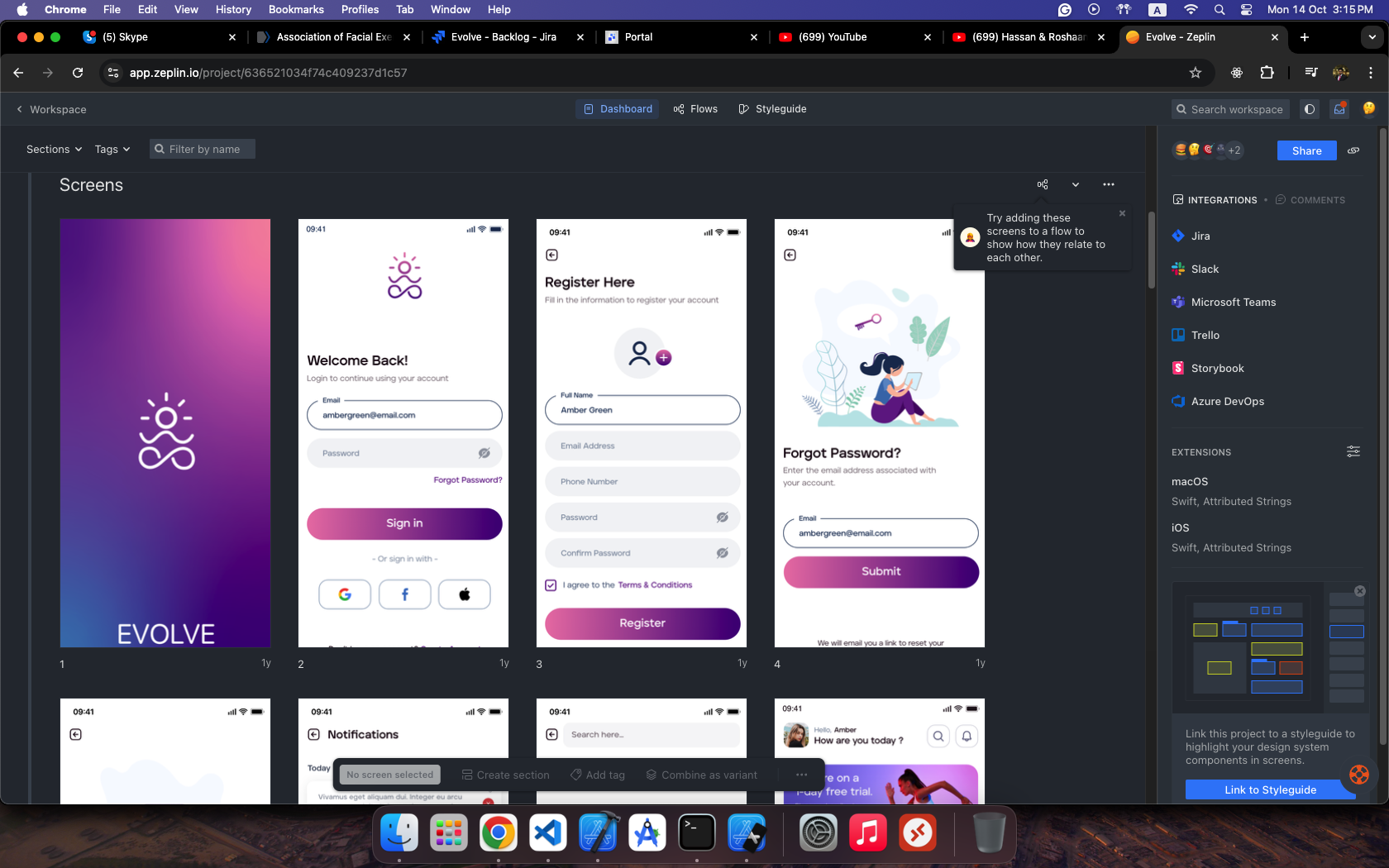1389x868 pixels.
Task: Open Visual Studio Code from the Dock
Action: pyautogui.click(x=548, y=832)
